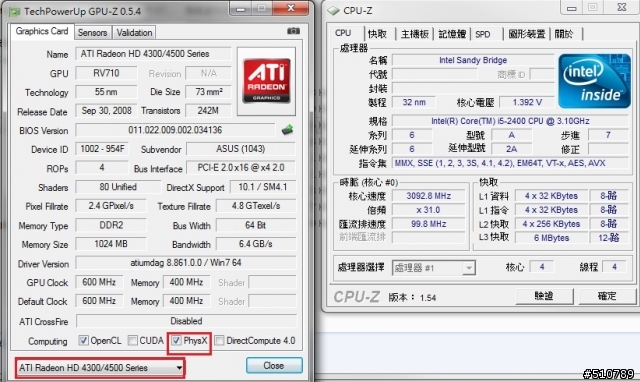Toggle the DirectCompute 4.0 checkbox
The width and height of the screenshot is (640, 382).
(220, 340)
